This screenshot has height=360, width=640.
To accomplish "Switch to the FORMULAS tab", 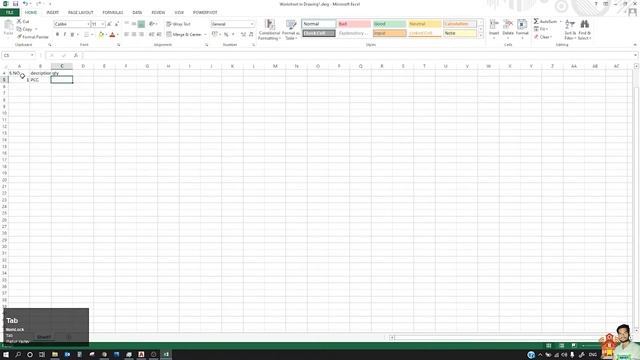I will click(x=113, y=13).
